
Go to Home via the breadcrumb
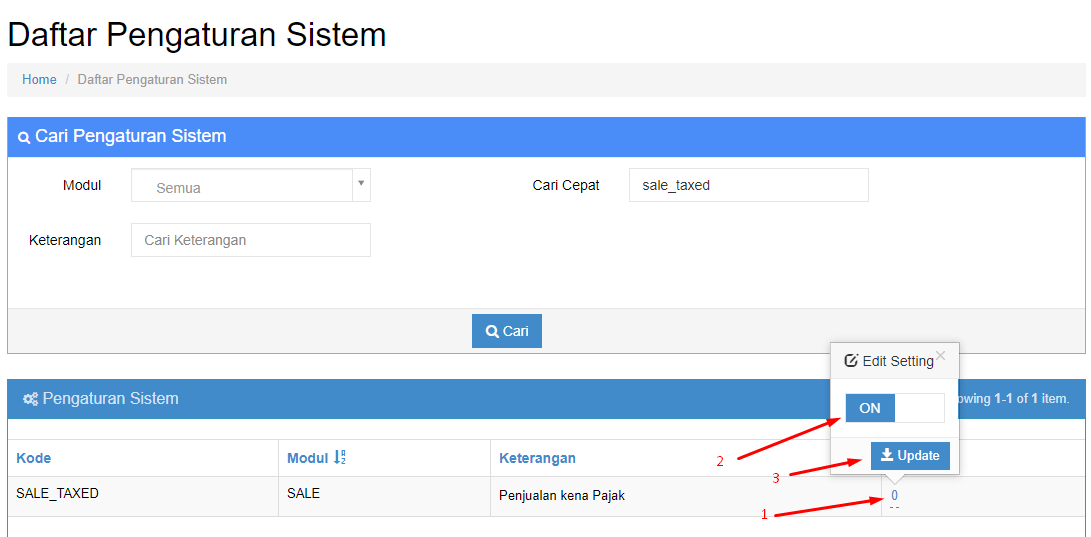click(39, 80)
